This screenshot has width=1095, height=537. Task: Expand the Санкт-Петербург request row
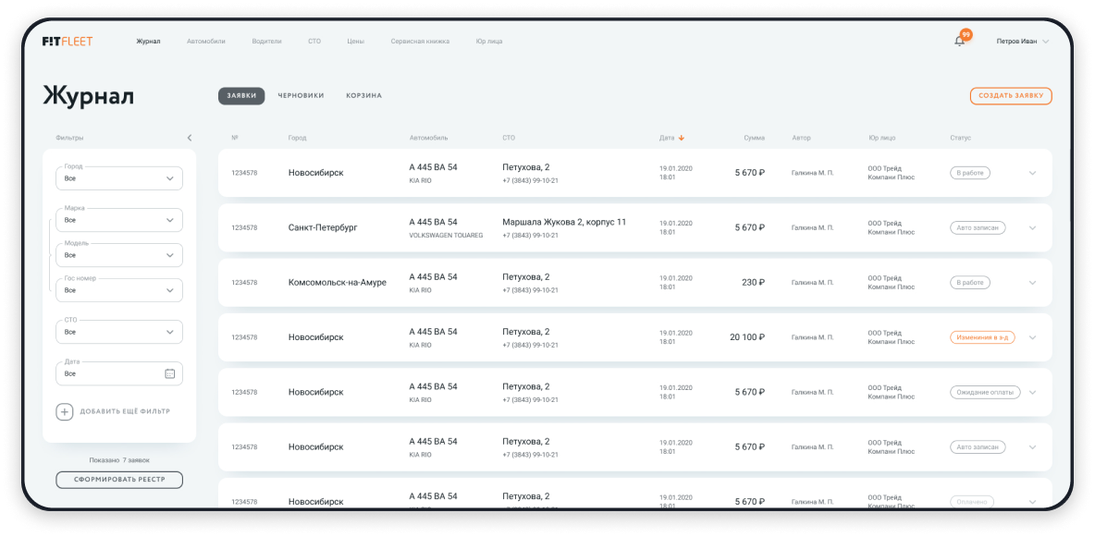(1032, 228)
